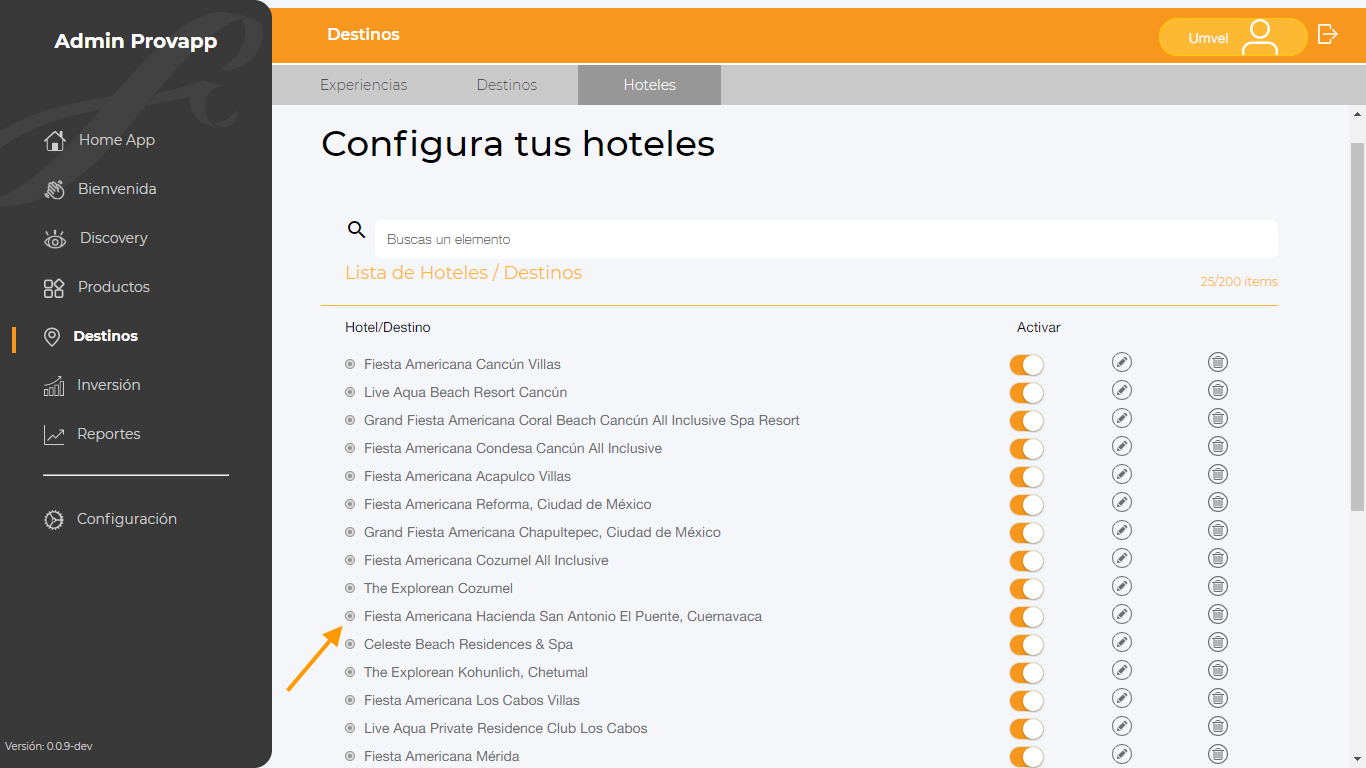Image resolution: width=1366 pixels, height=768 pixels.
Task: Edit Fiesta Americana Cancún Villas pencil icon
Action: (1122, 362)
